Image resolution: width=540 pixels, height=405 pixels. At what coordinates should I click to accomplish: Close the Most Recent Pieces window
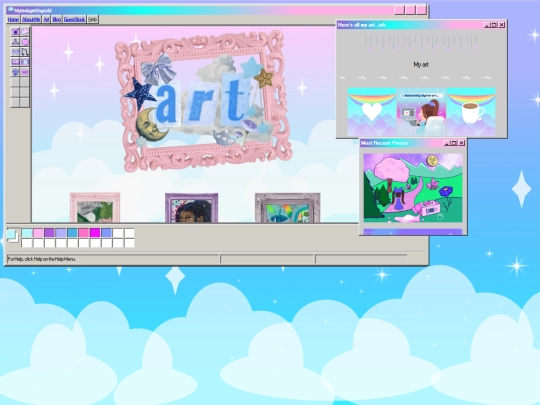coord(461,143)
